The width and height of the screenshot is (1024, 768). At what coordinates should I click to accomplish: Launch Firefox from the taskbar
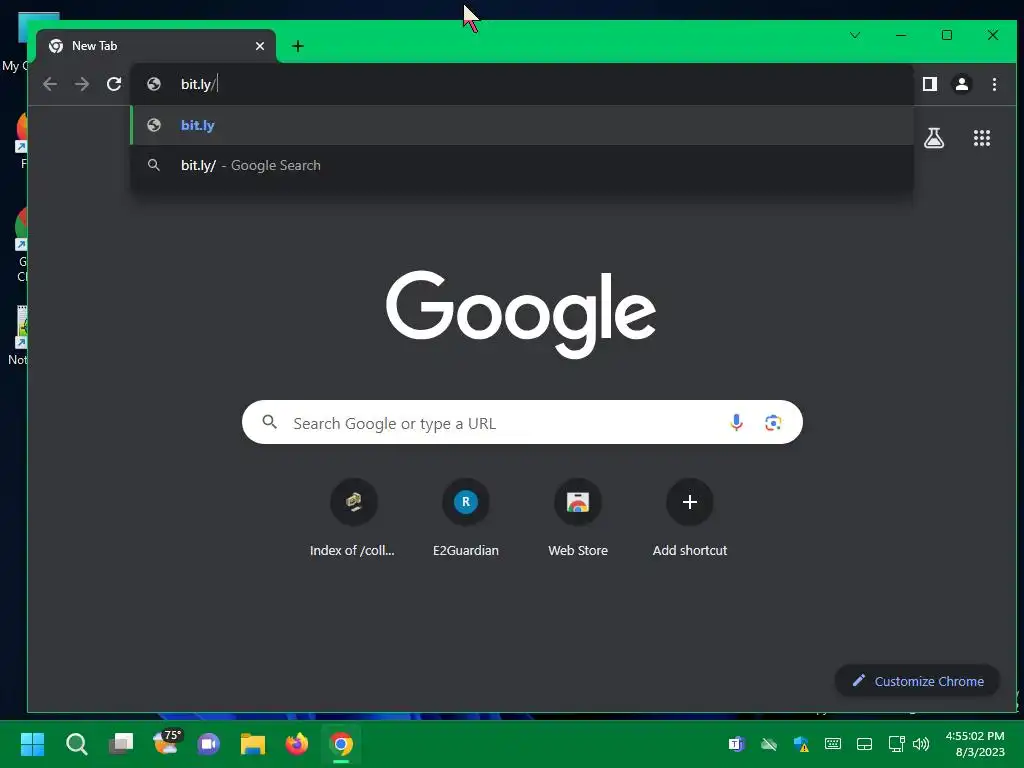tap(297, 744)
